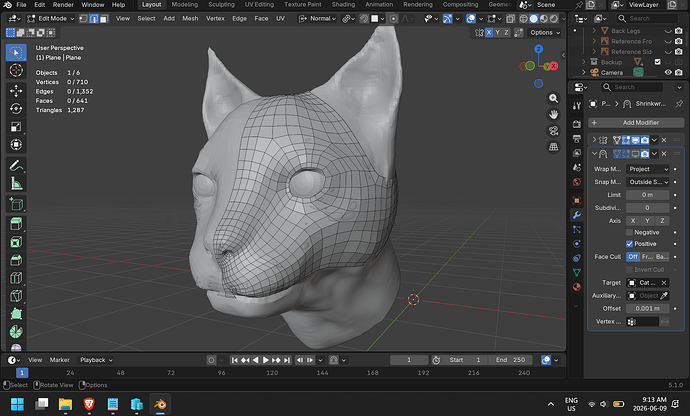The width and height of the screenshot is (690, 416).
Task: Open the Wrap Method Project dropdown
Action: [648, 169]
